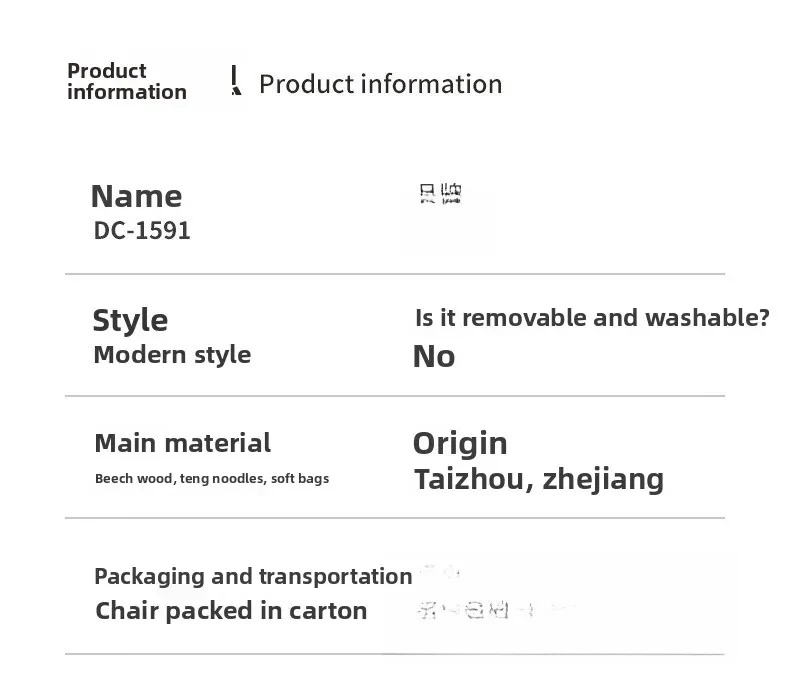Image resolution: width=790 pixels, height=684 pixels.
Task: Select the Modern style value
Action: tap(172, 355)
